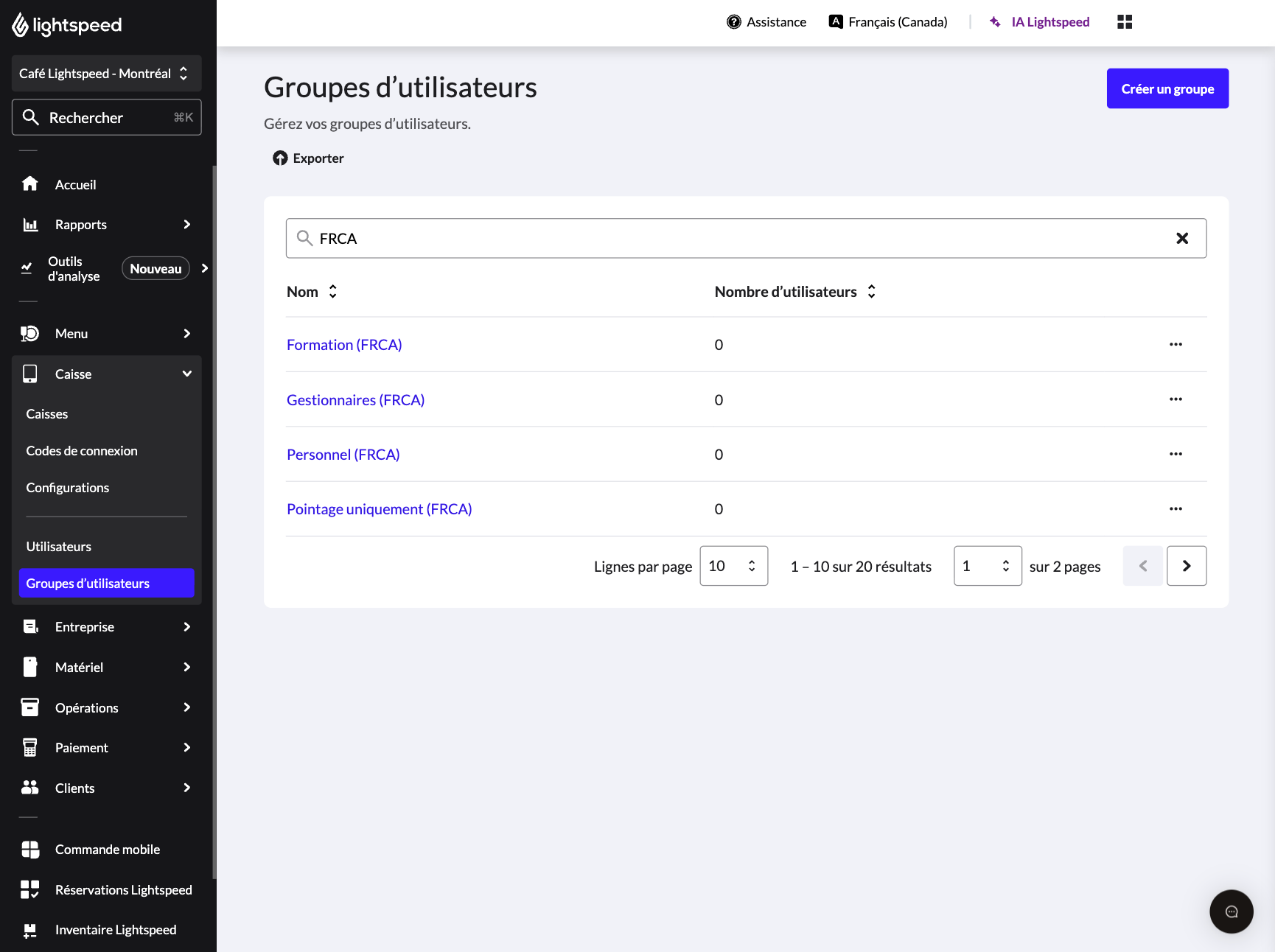Click the magnifier icon in group search
Image resolution: width=1275 pixels, height=952 pixels.
coord(304,238)
